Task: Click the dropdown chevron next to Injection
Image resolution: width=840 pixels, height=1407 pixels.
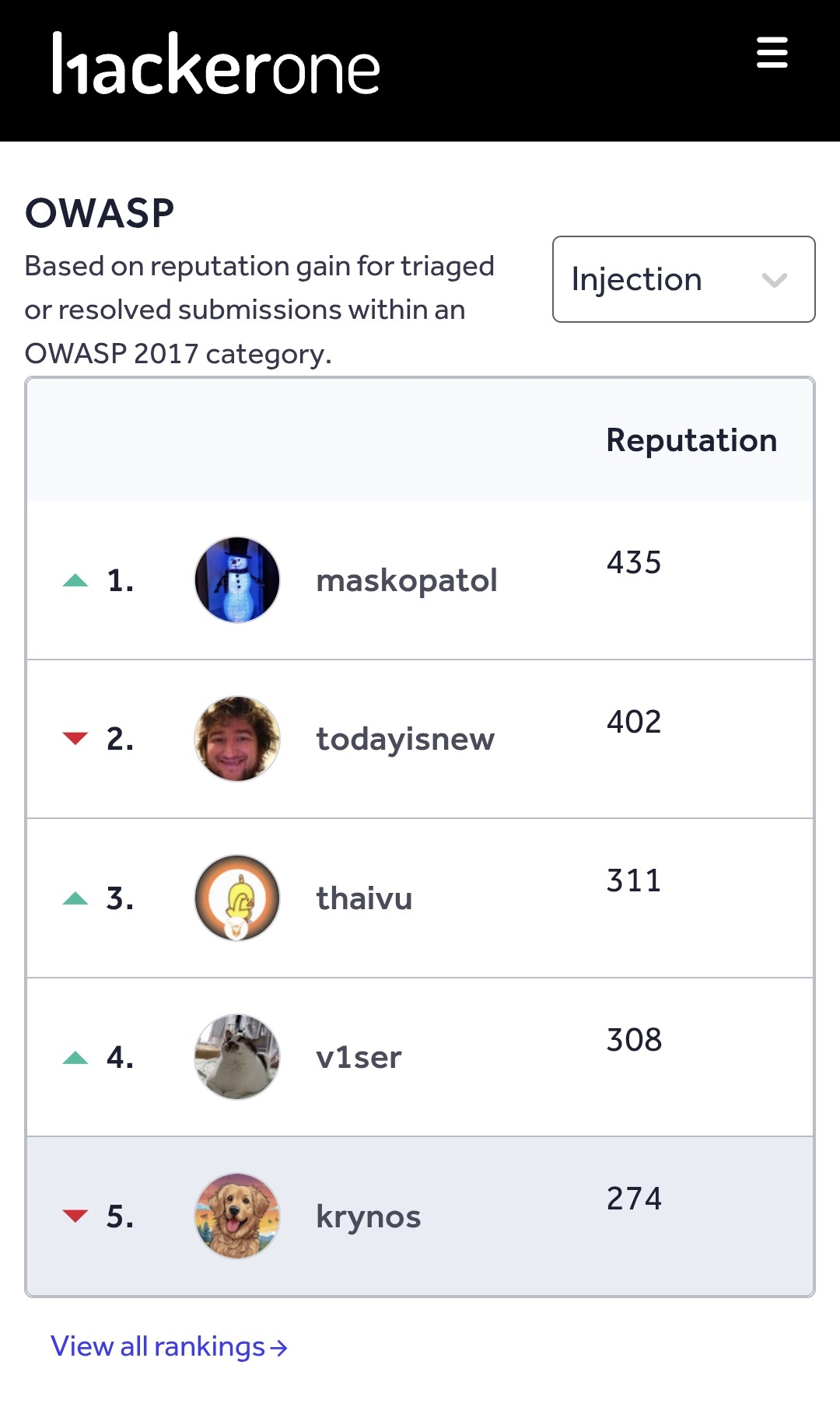Action: pyautogui.click(x=774, y=280)
